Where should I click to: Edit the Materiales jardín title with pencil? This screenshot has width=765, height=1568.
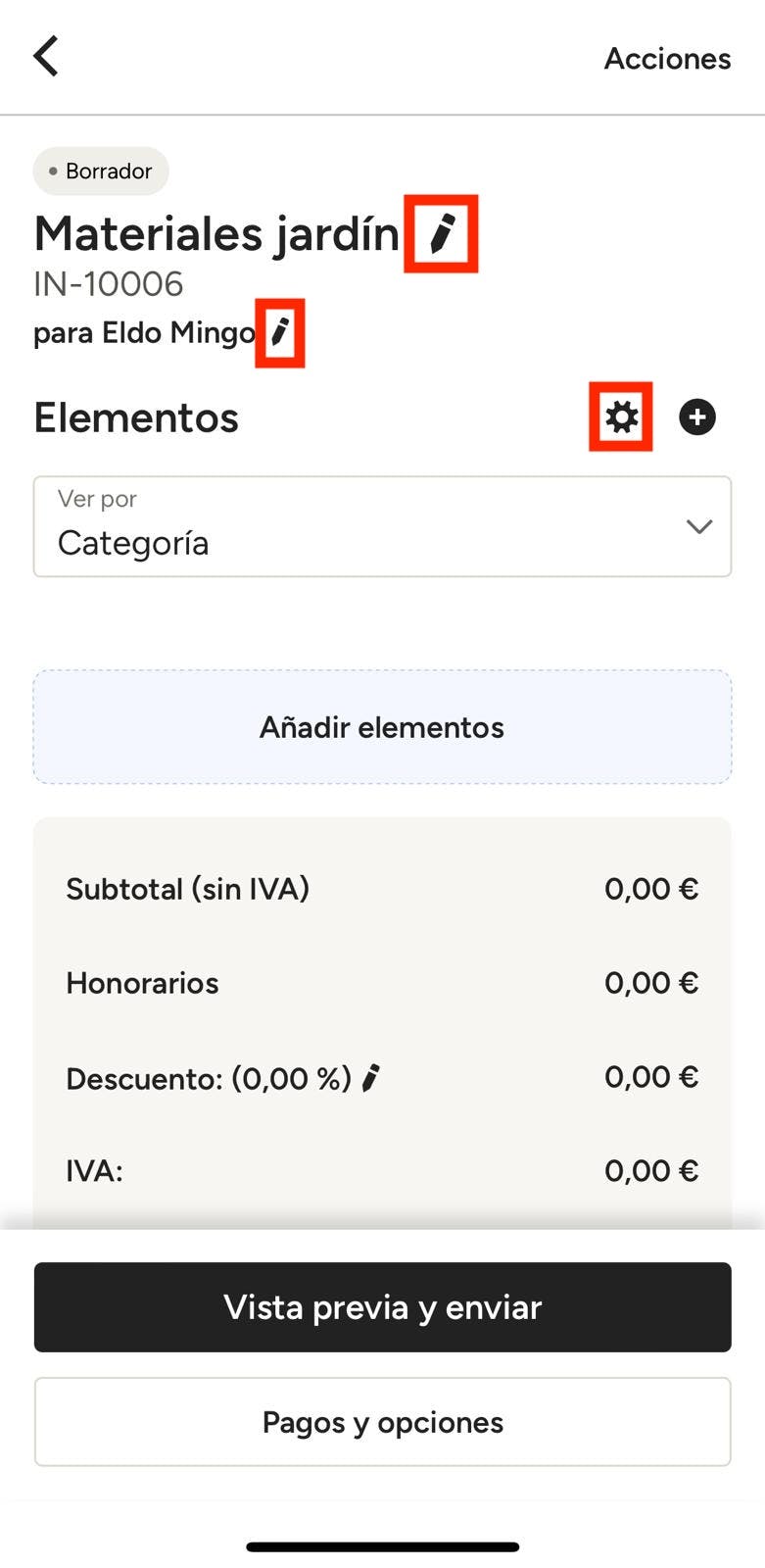click(x=442, y=233)
